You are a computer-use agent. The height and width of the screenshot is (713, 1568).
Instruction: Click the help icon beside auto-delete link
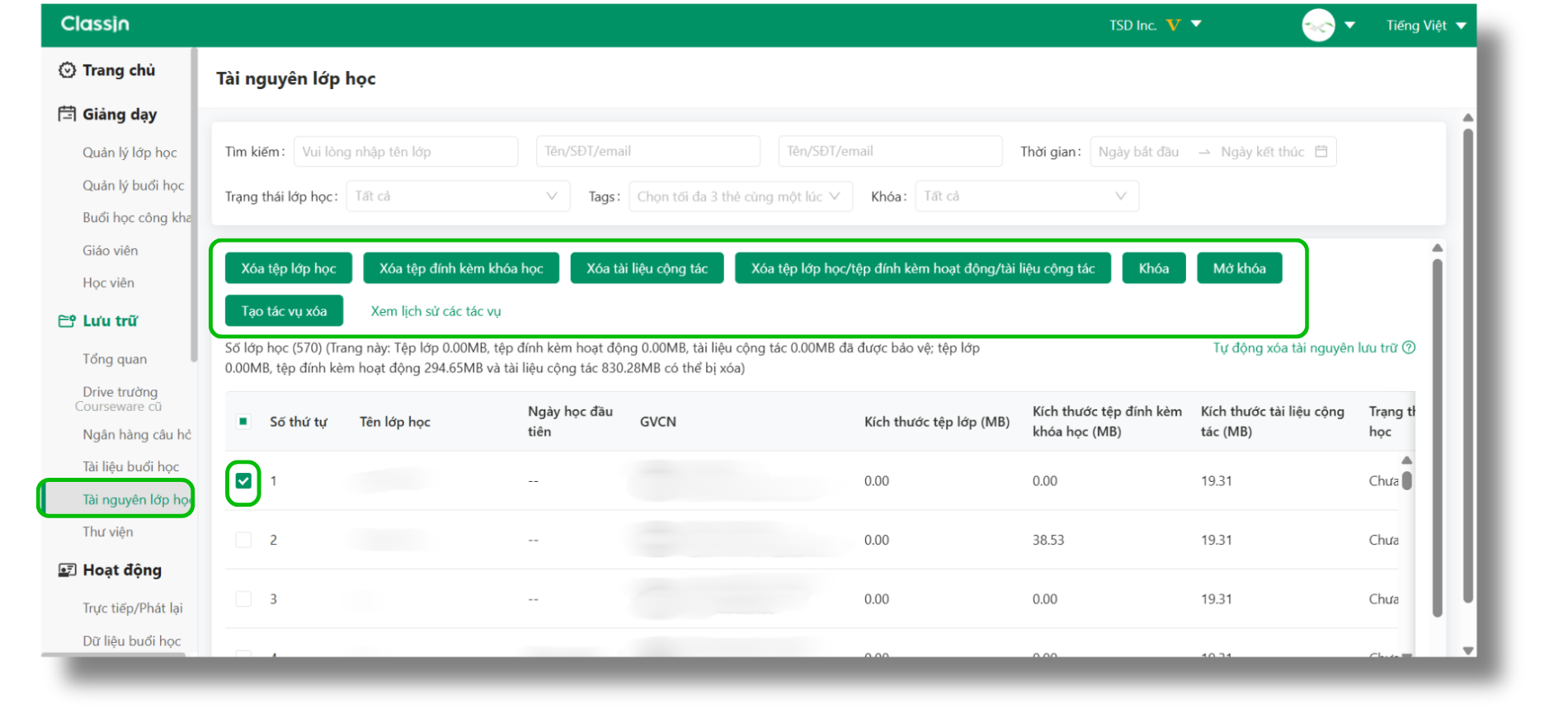(x=1409, y=347)
